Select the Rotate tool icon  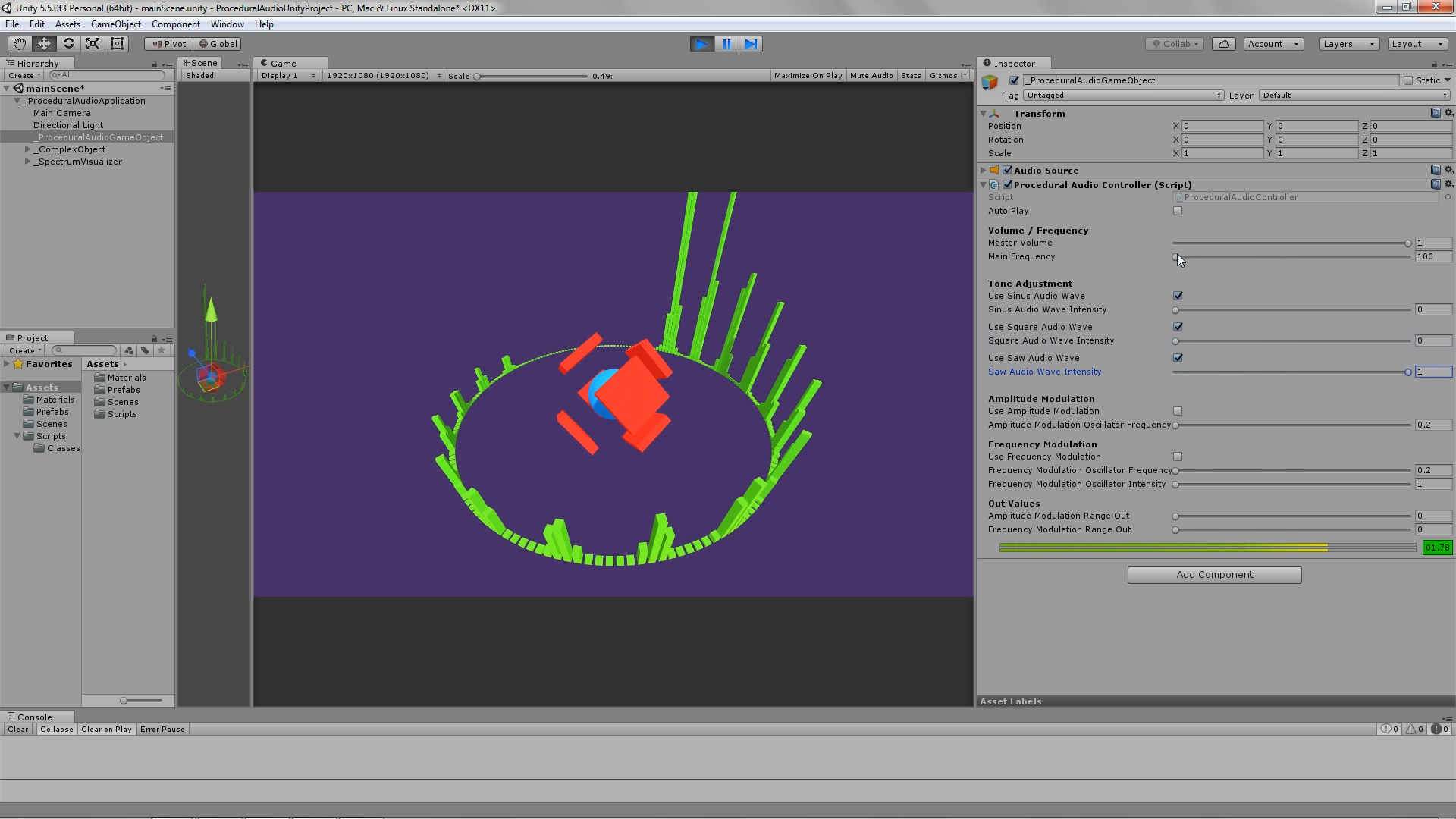click(x=68, y=44)
